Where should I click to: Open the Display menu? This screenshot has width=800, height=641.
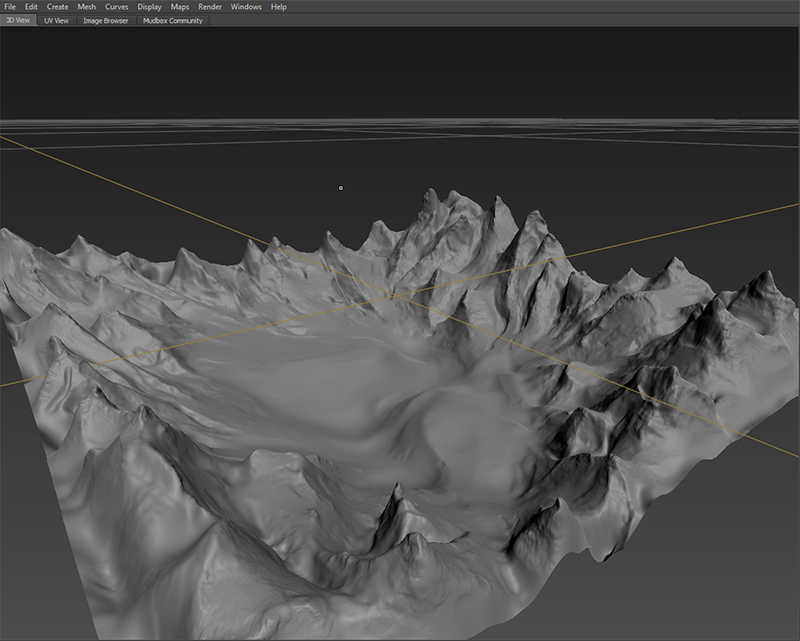149,7
